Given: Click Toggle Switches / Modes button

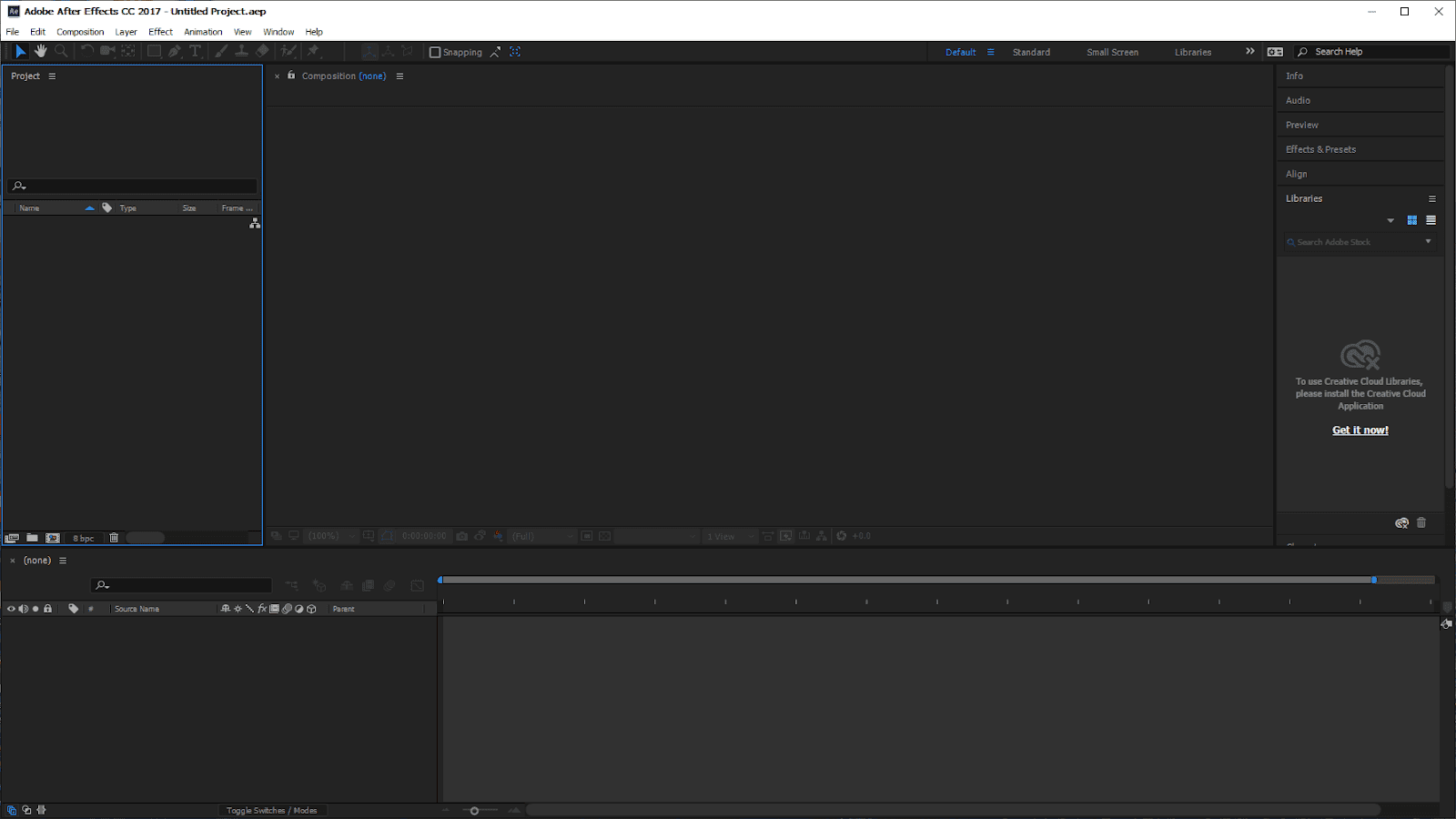Looking at the screenshot, I should click(x=272, y=810).
